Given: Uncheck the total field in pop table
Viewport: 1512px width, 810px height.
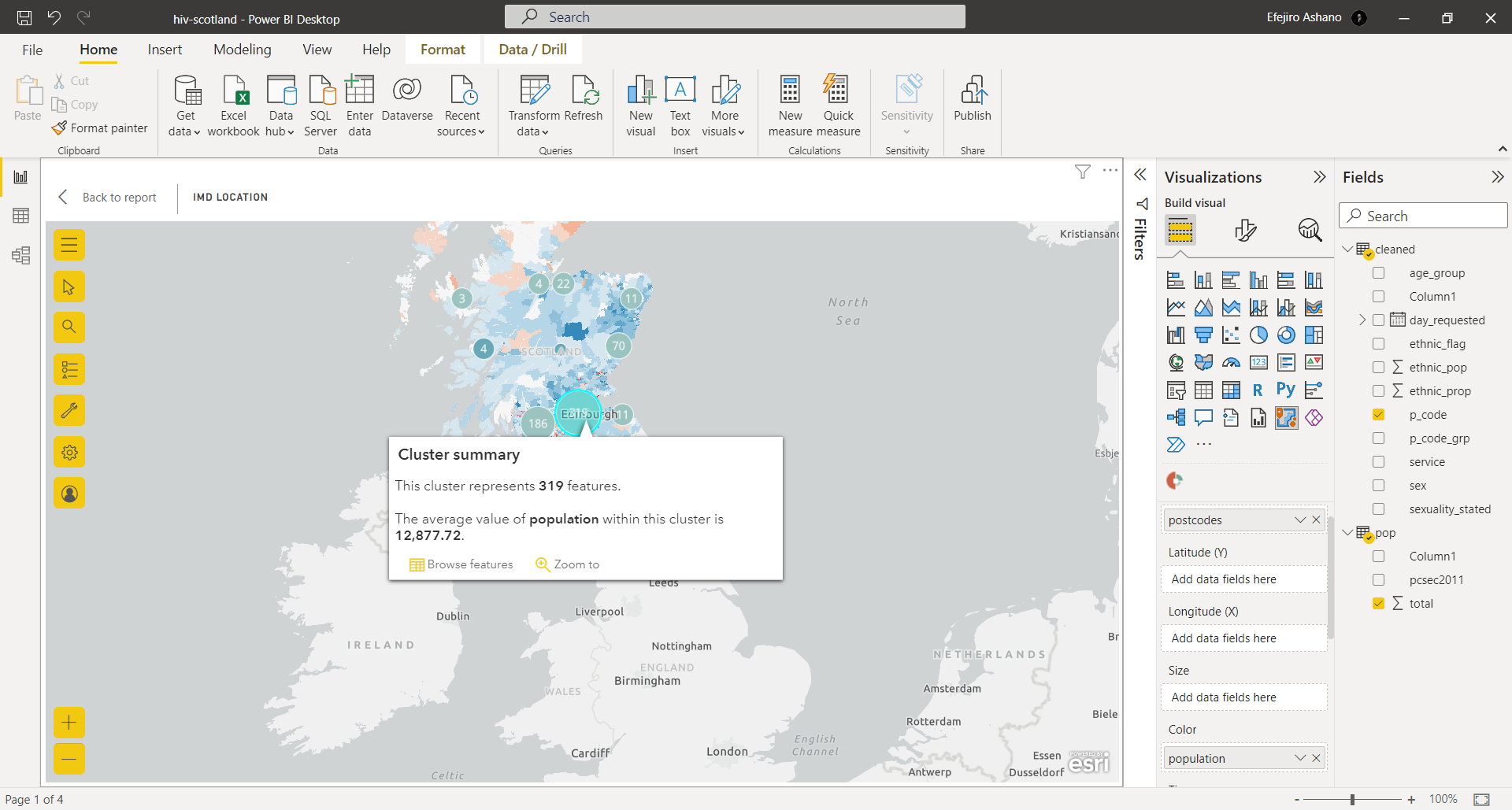Looking at the screenshot, I should tap(1378, 604).
